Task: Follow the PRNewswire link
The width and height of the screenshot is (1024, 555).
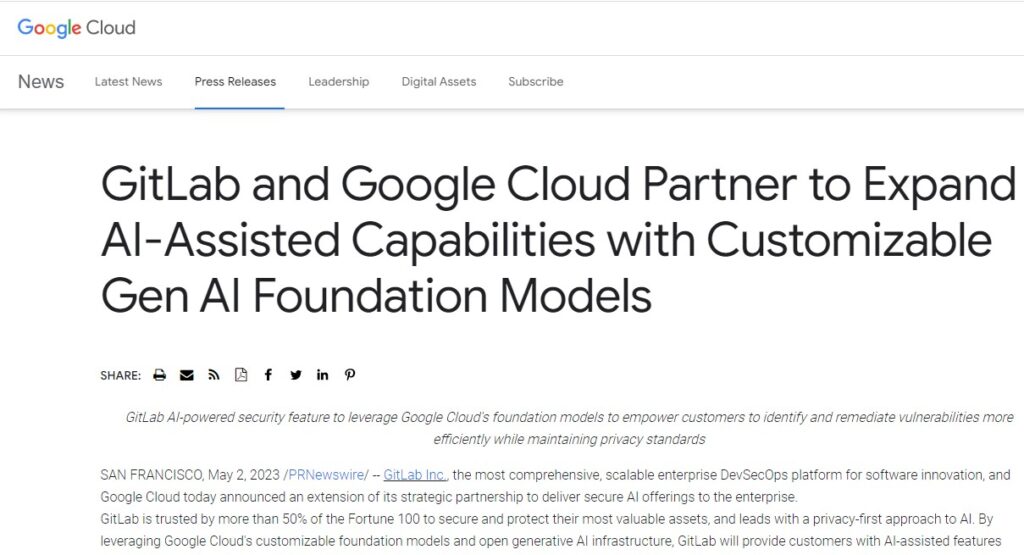Action: [328, 475]
